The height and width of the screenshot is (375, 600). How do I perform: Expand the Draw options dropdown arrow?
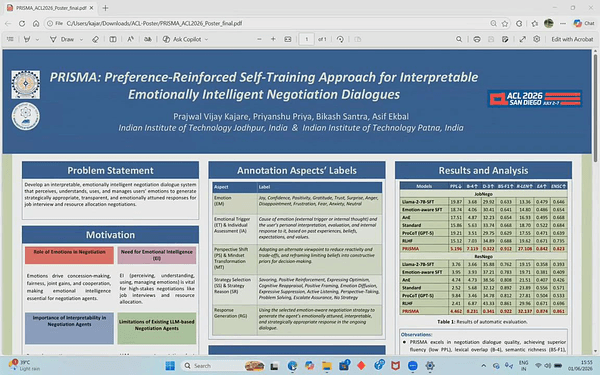point(81,39)
